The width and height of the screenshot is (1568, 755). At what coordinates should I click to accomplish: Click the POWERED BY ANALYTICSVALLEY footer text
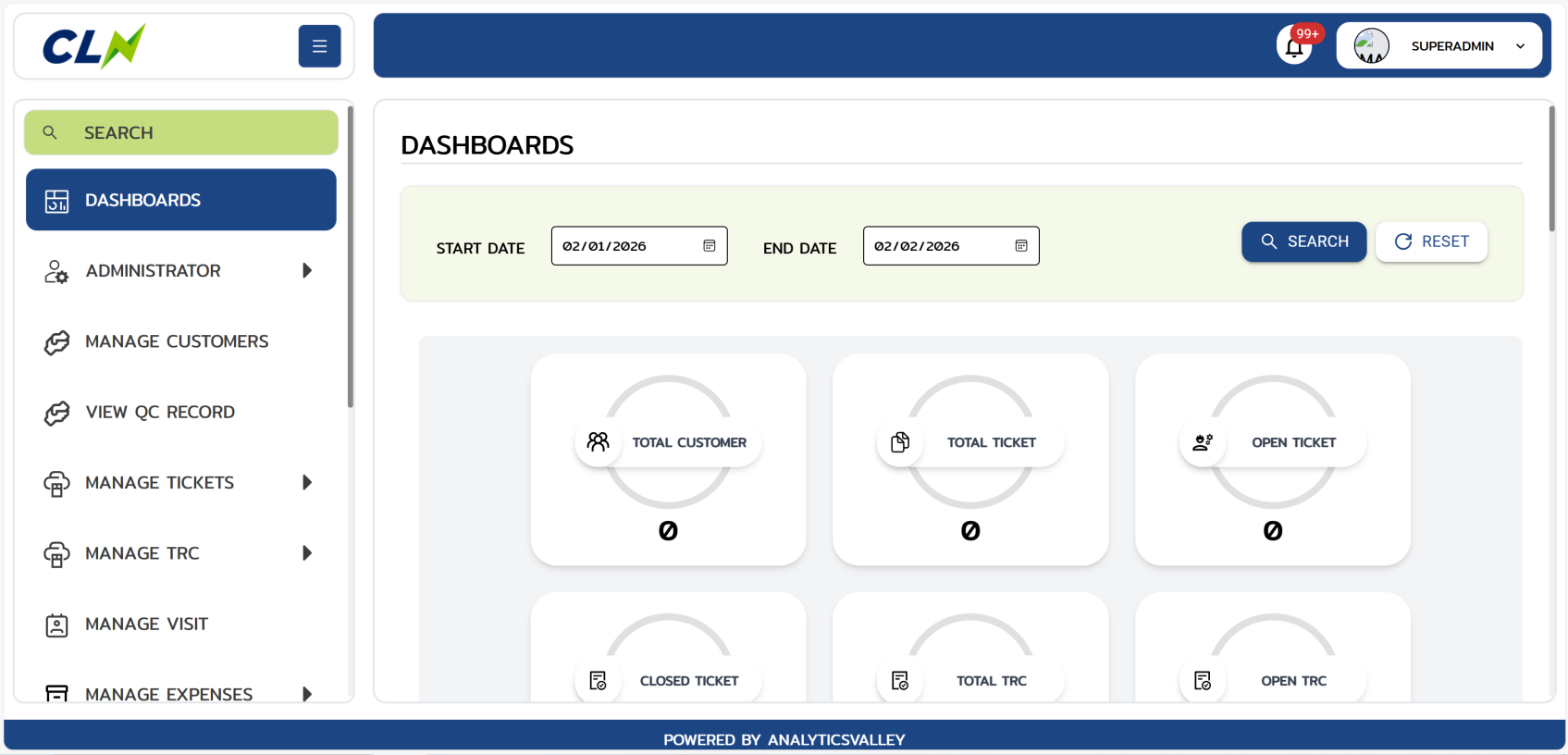pyautogui.click(x=784, y=740)
